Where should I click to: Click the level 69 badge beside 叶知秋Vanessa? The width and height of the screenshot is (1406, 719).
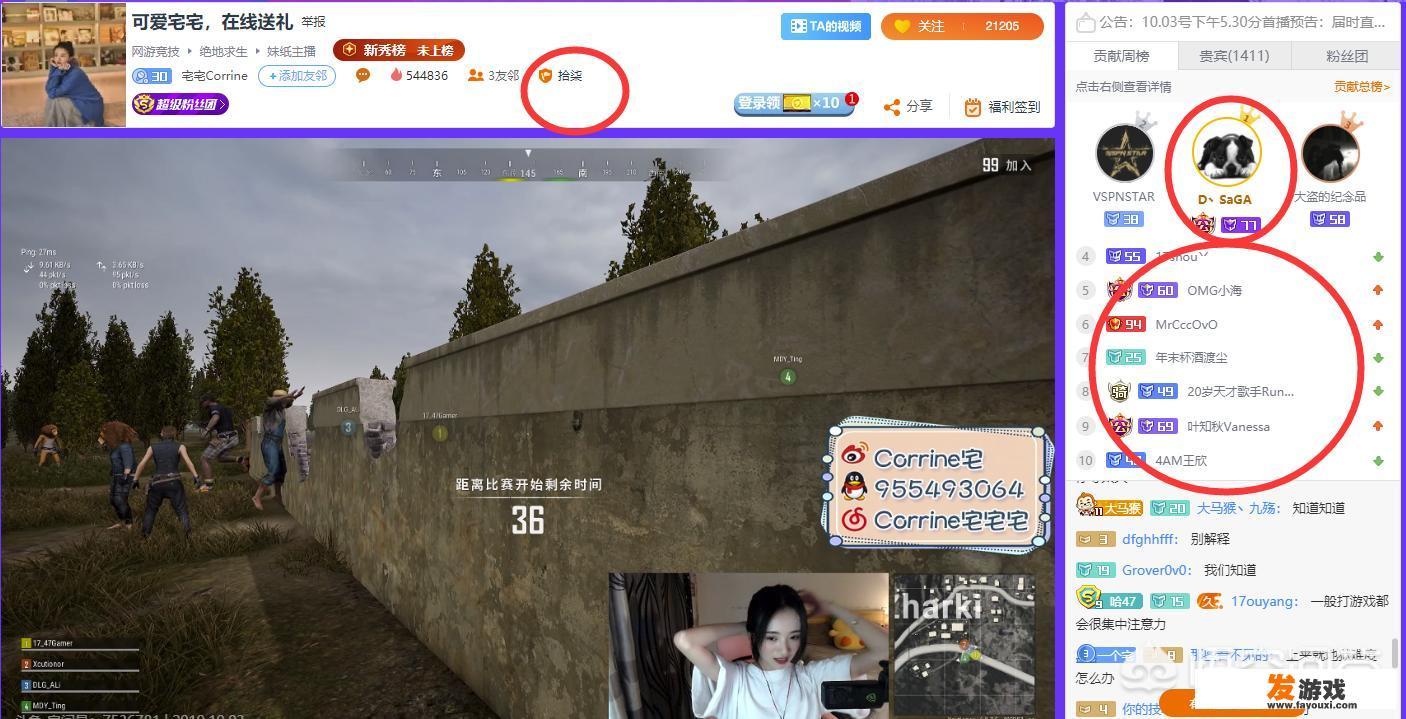pyautogui.click(x=1158, y=426)
